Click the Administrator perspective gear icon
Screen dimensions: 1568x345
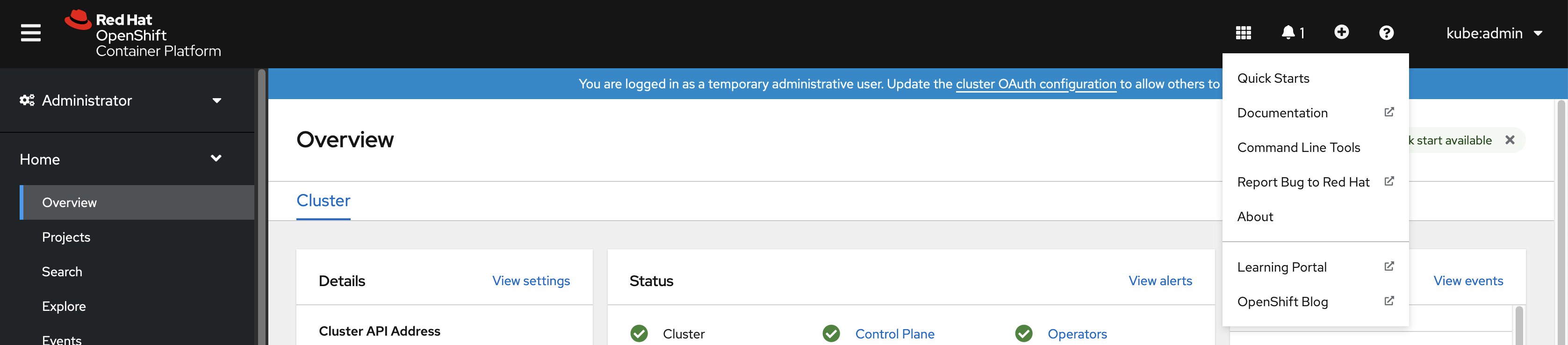[27, 100]
